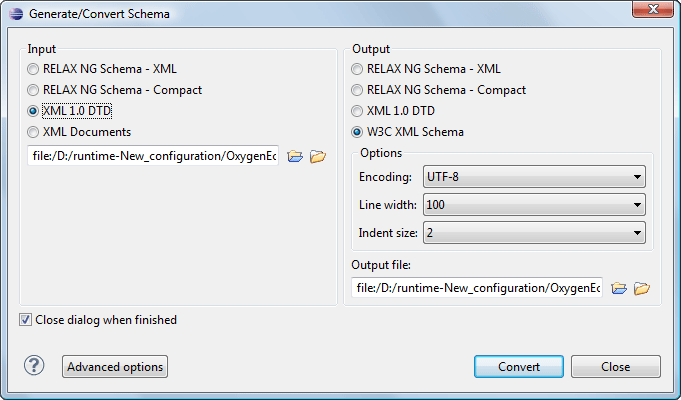Image resolution: width=681 pixels, height=400 pixels.
Task: Select input RELAX NG Schema - Compact
Action: tap(35, 90)
